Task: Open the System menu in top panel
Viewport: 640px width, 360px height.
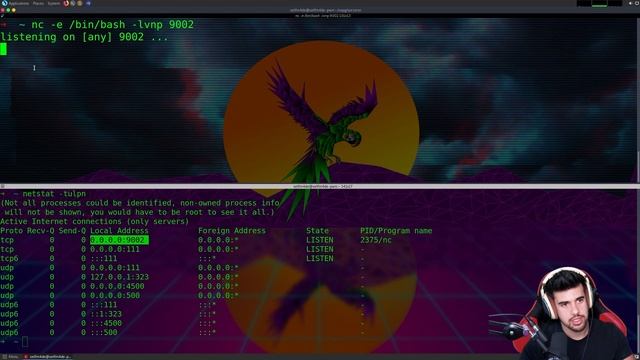Action: (x=53, y=3)
